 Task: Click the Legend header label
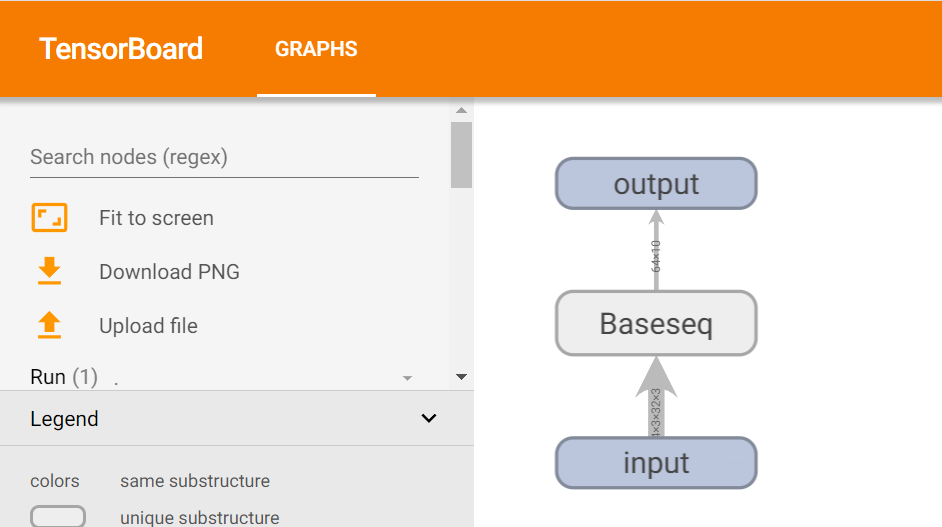pos(65,419)
